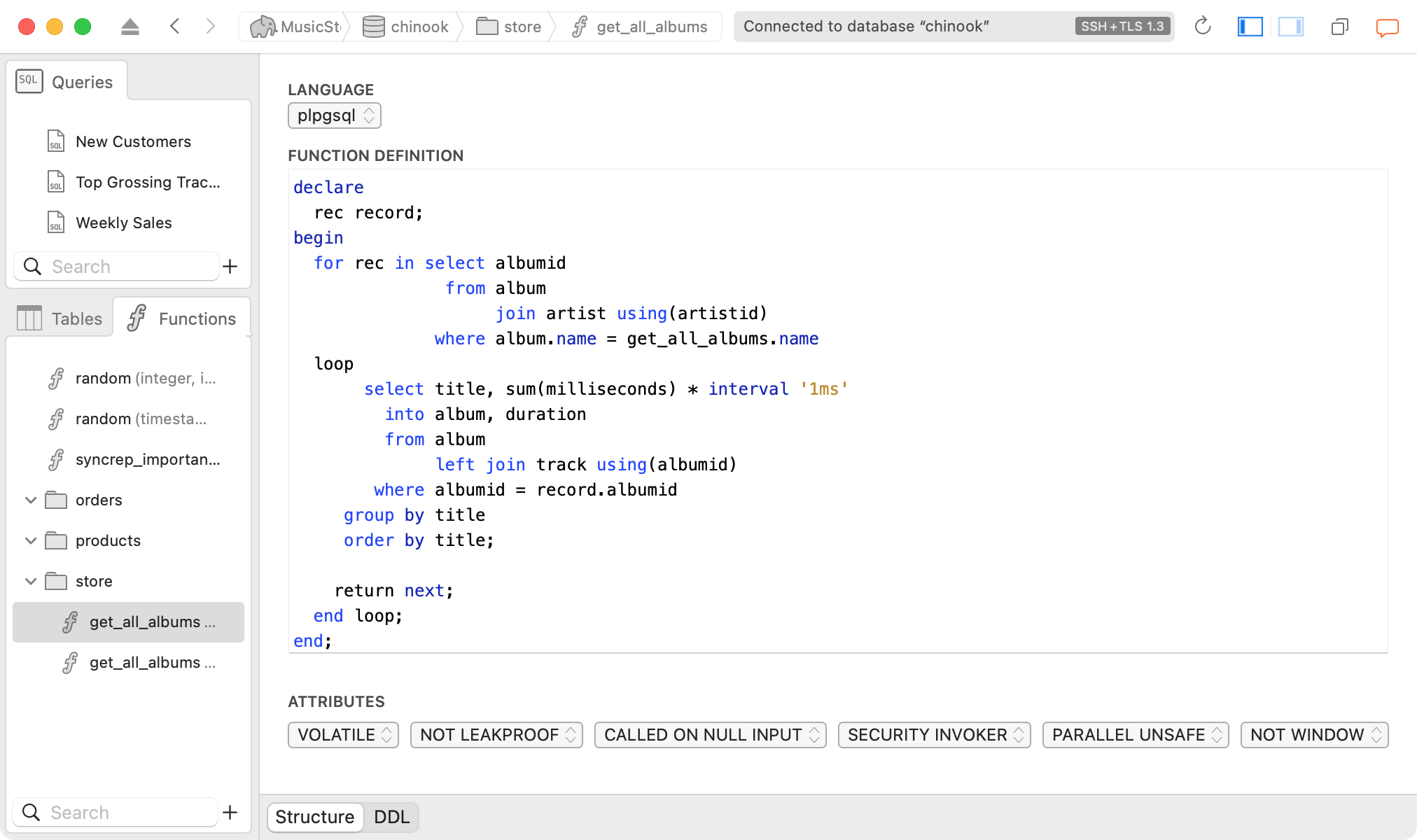Viewport: 1417px width, 840px height.
Task: Select the Weekly Sales query
Action: pos(124,223)
